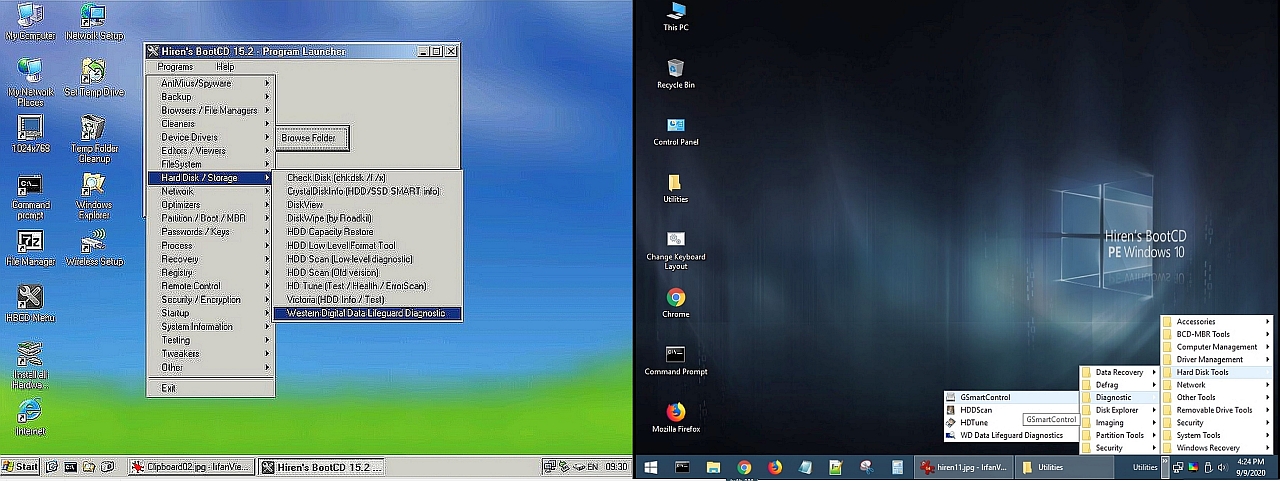This screenshot has height=481, width=1280.
Task: Expand Security / Encryption submenu
Action: click(x=210, y=299)
